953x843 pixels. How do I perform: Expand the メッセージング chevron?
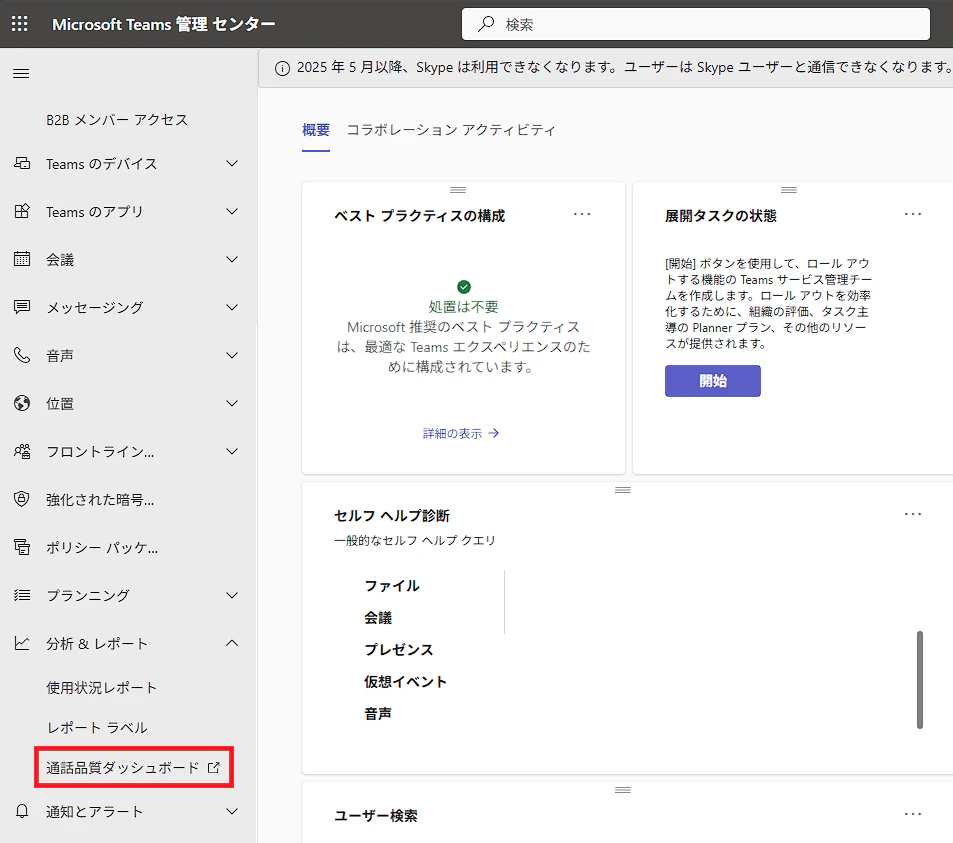coord(232,308)
